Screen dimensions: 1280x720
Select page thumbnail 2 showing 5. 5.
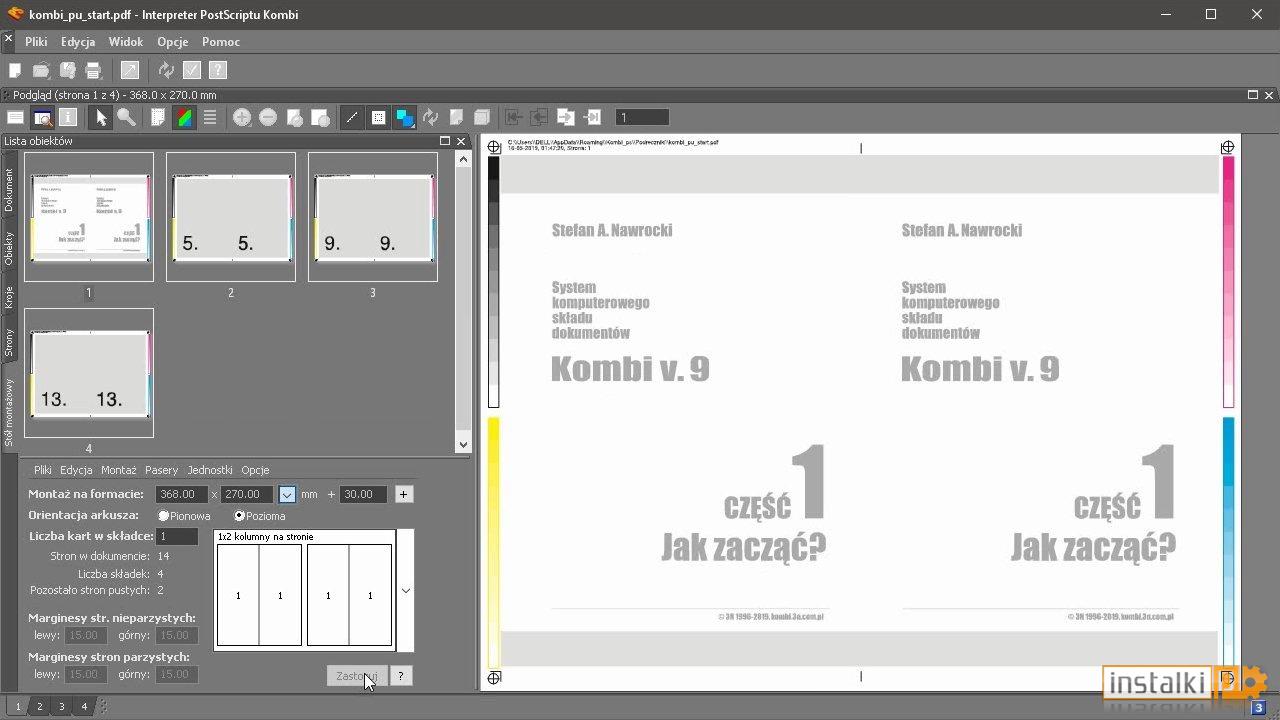pyautogui.click(x=231, y=217)
